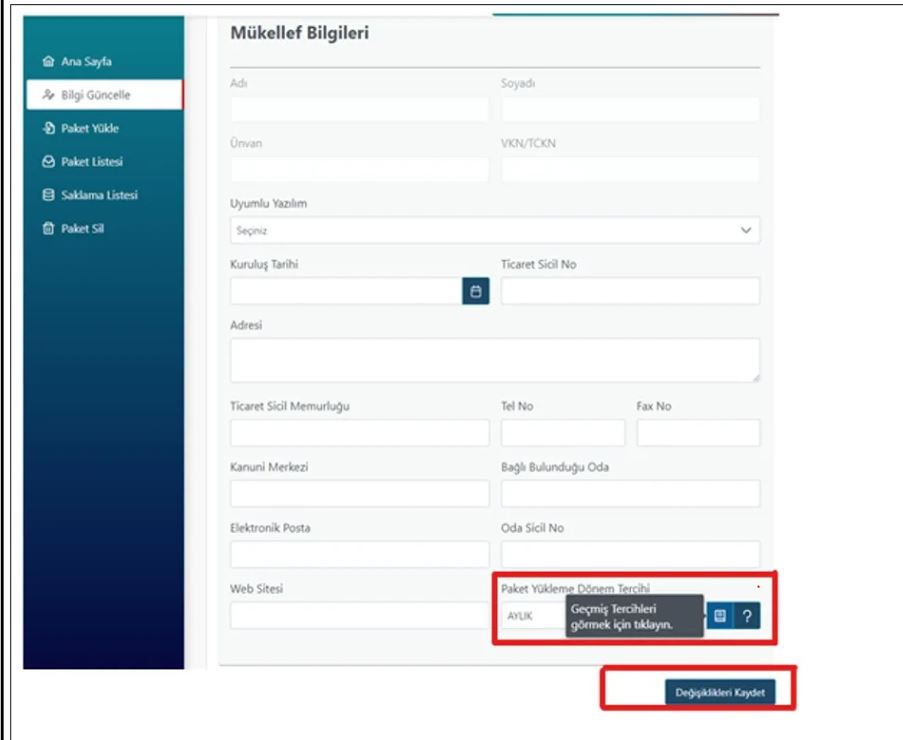This screenshot has width=903, height=740.
Task: Select Bilgi Güncelle menu item
Action: click(104, 95)
